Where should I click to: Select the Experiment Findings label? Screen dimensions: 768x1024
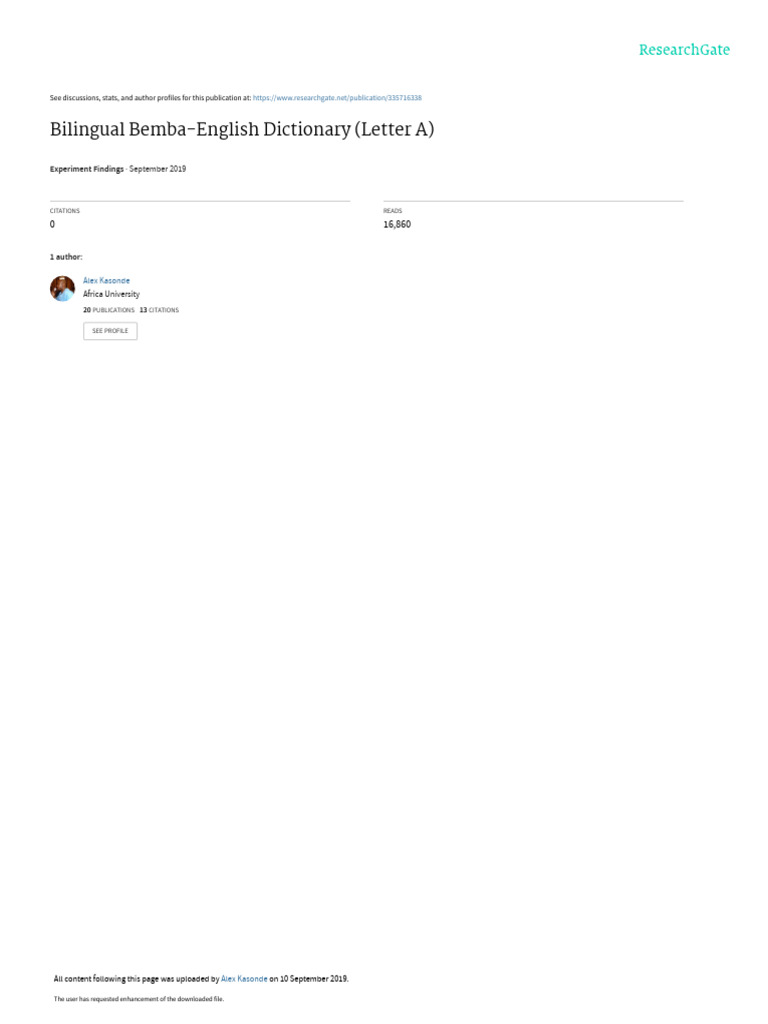coord(86,169)
